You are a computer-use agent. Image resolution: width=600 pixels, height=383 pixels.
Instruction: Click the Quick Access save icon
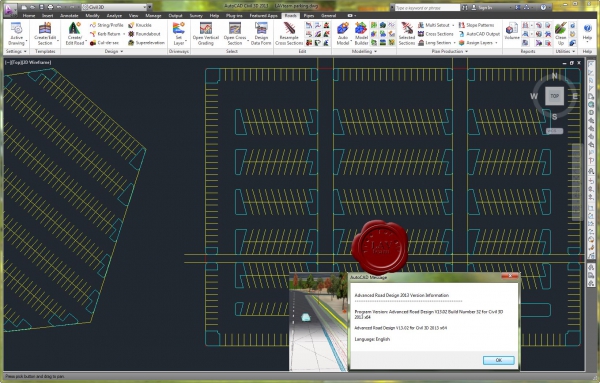(x=41, y=7)
